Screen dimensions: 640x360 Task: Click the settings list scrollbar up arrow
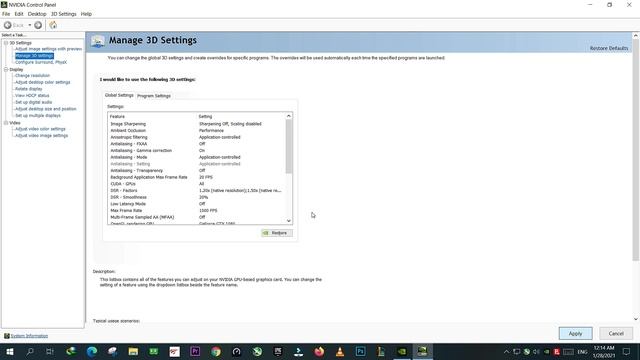click(289, 116)
